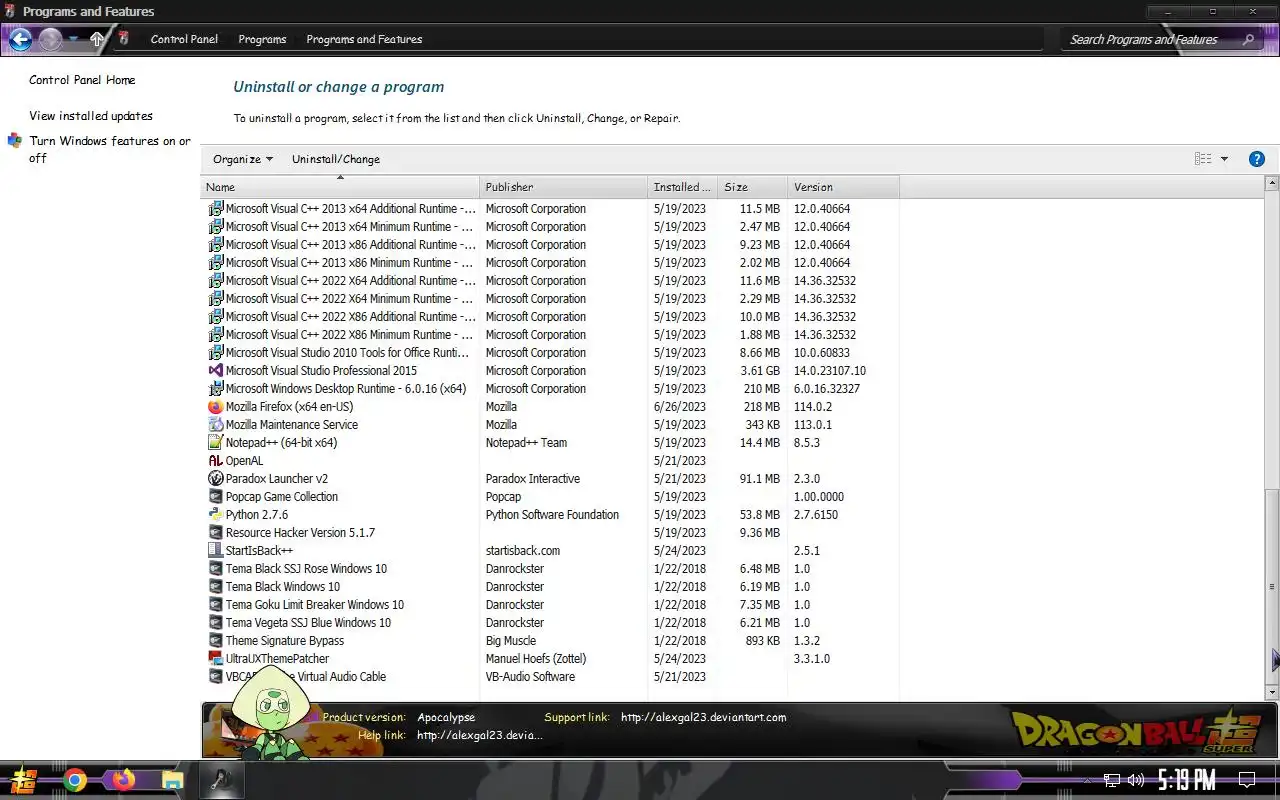Click the VB-Audio Software publisher cell
Image resolution: width=1280 pixels, height=800 pixels.
(530, 677)
